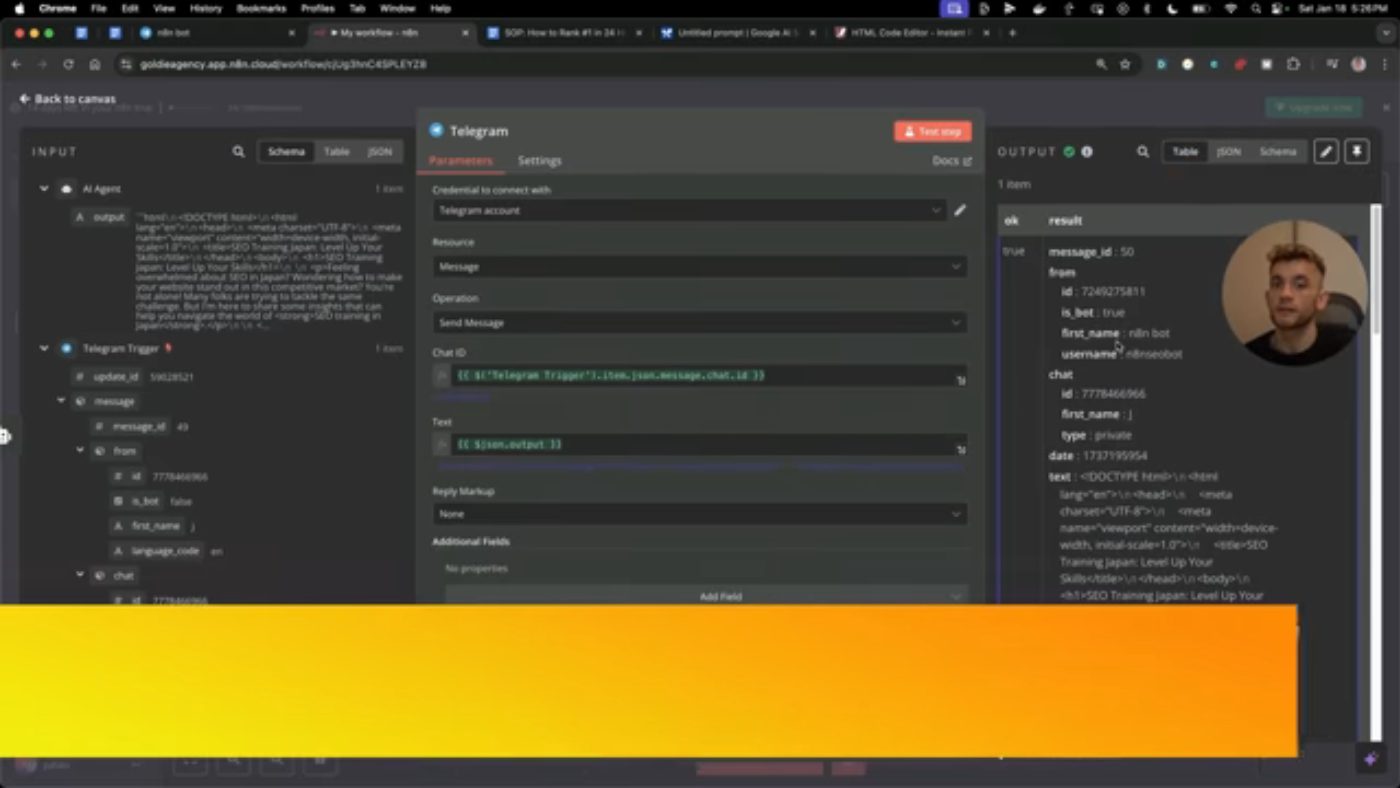Switch INPUT view to JSON
Viewport: 1400px width, 788px height.
(379, 152)
